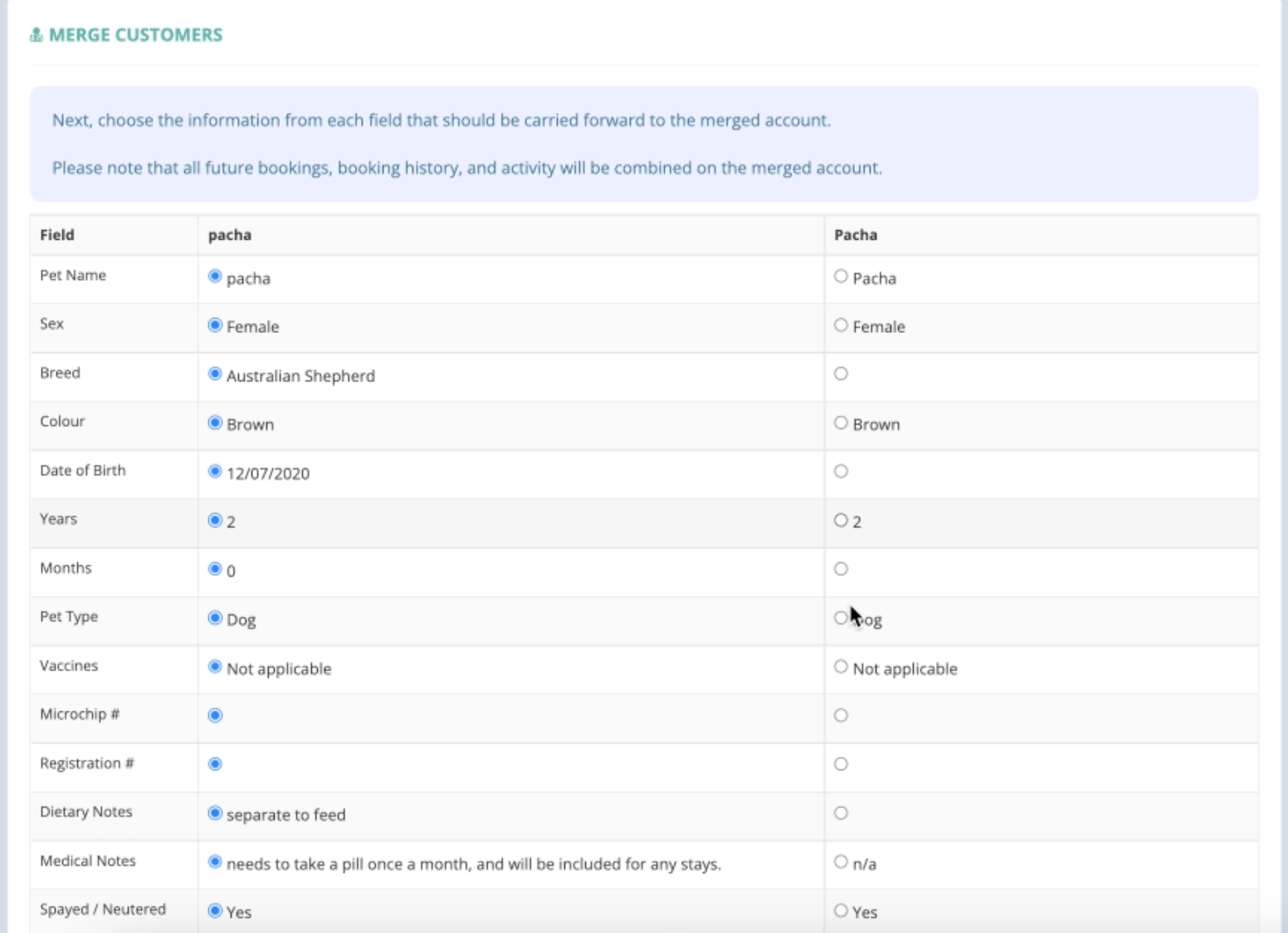Select empty Breed option in Pacha column

click(x=841, y=374)
